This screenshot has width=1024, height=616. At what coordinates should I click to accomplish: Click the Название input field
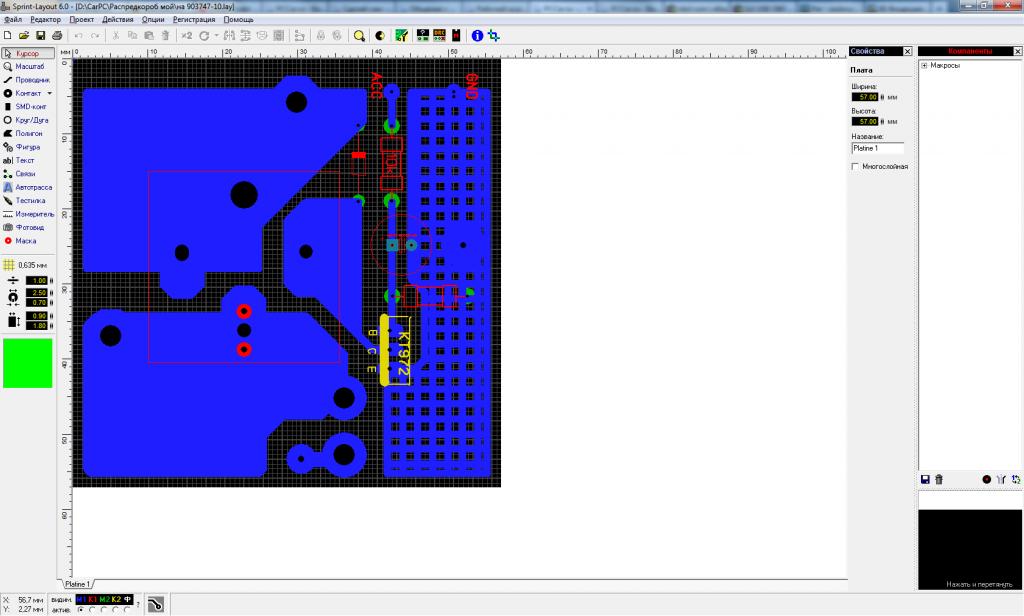(877, 148)
